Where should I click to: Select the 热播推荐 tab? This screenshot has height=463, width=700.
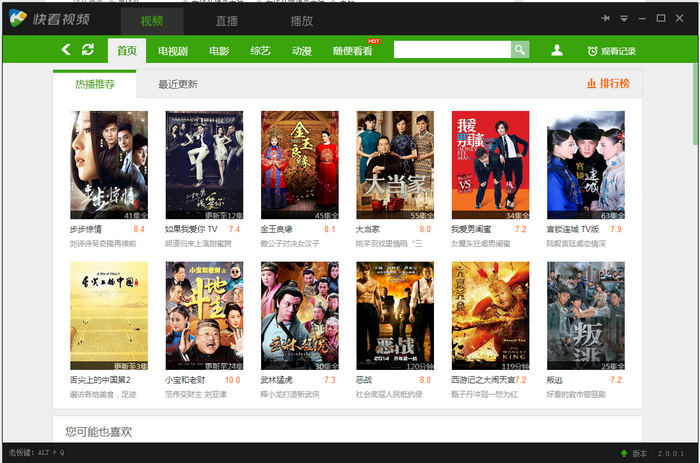[95, 84]
